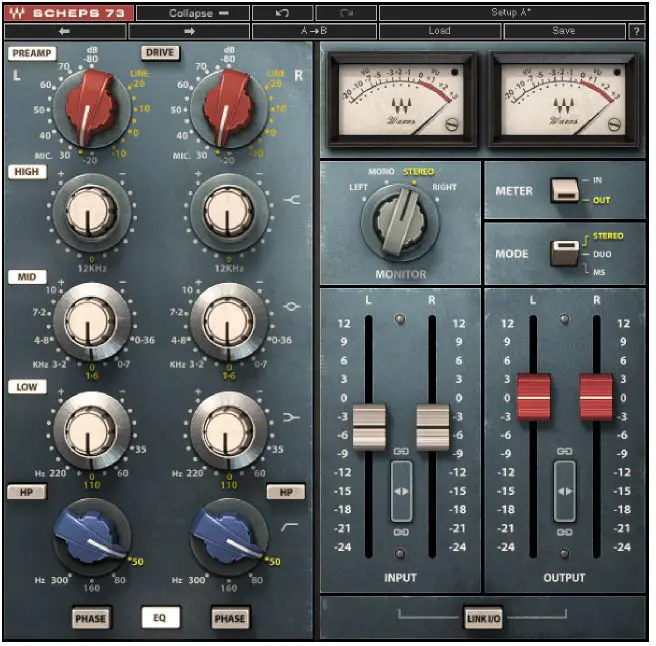The image size is (656, 646).
Task: Click the left VU meter screw adjuster
Action: click(451, 124)
